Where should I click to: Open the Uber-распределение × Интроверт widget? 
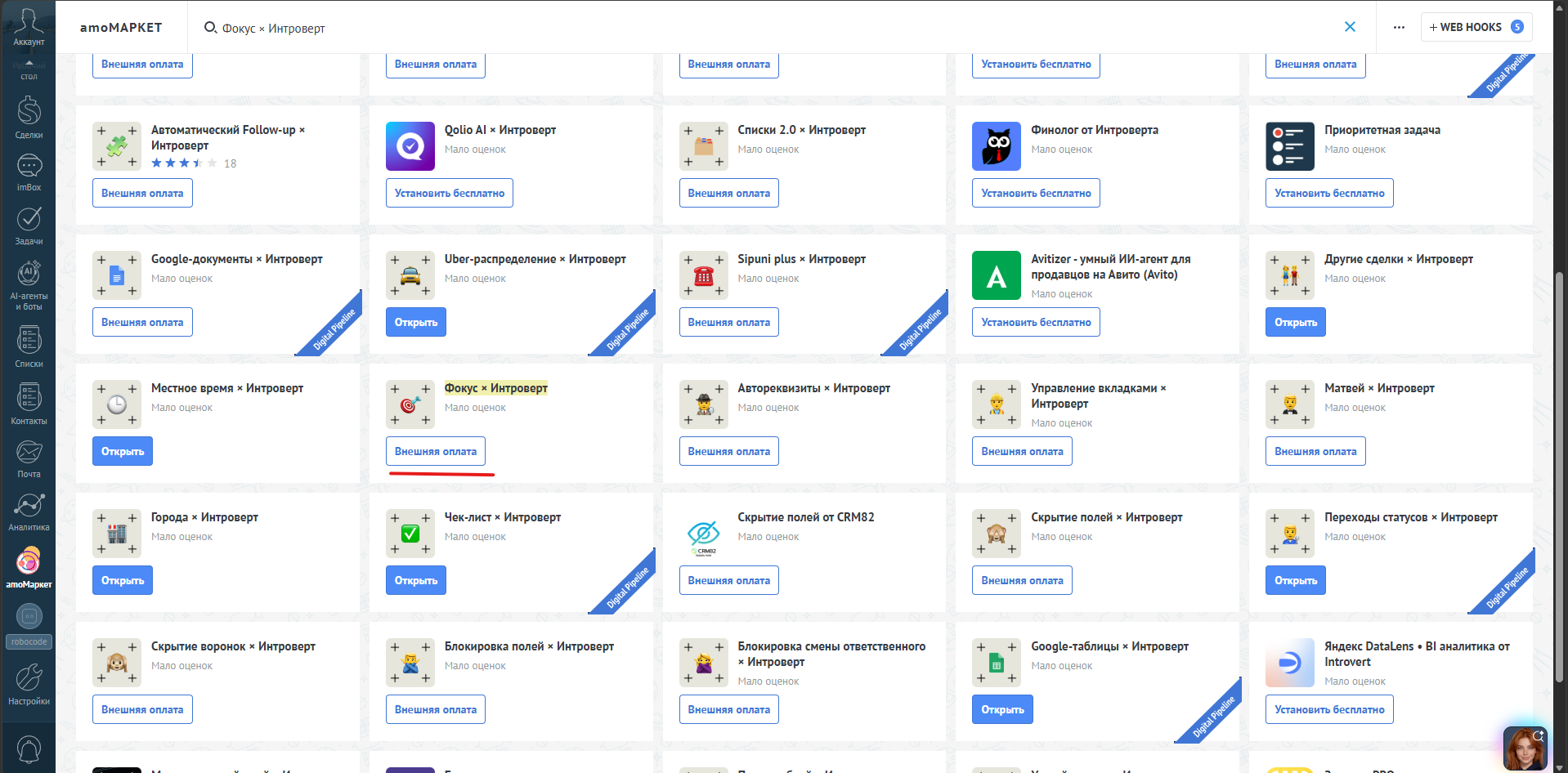(x=415, y=322)
